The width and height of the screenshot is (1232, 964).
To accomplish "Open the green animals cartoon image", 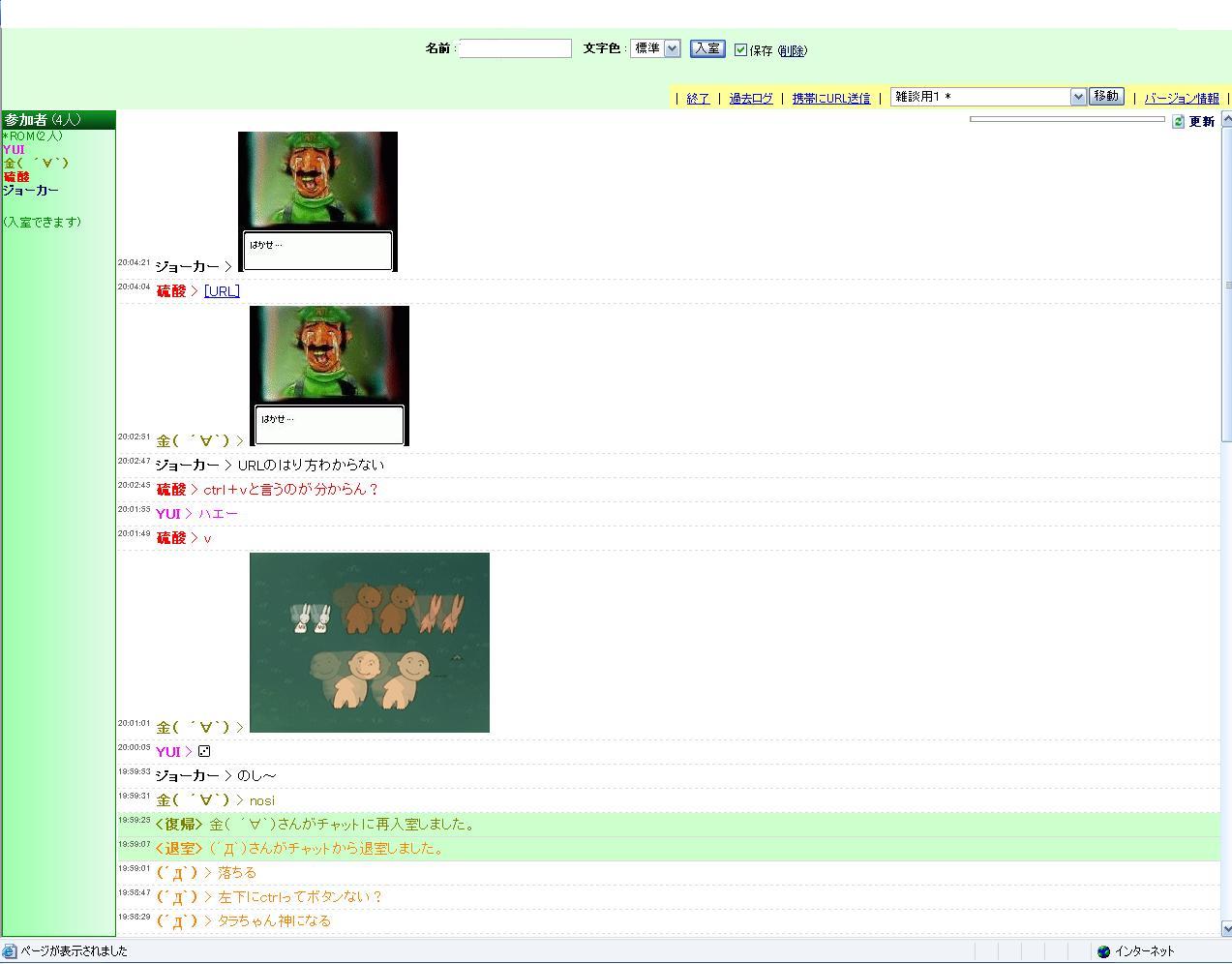I will (x=370, y=643).
